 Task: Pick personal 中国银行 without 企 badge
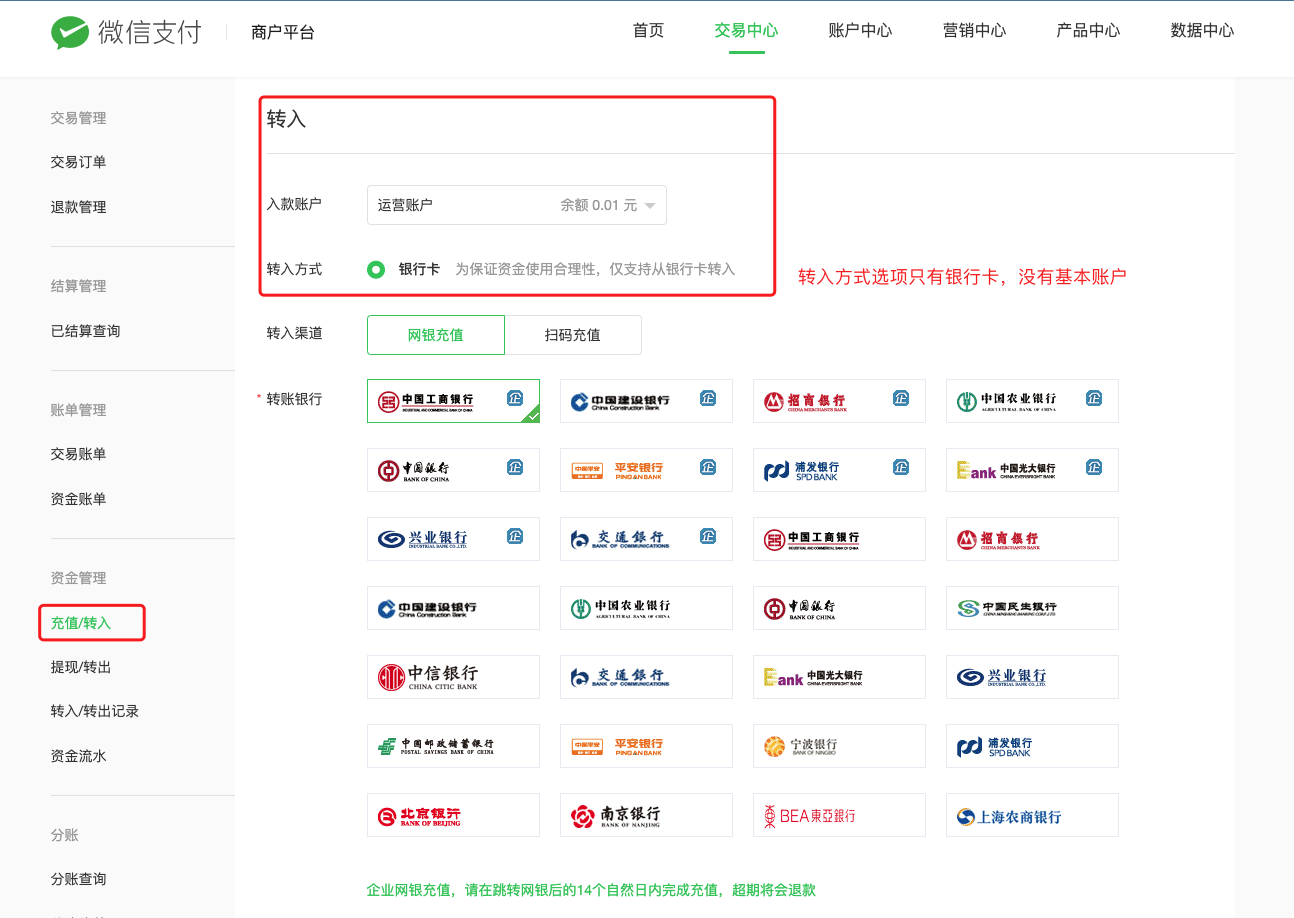[839, 608]
